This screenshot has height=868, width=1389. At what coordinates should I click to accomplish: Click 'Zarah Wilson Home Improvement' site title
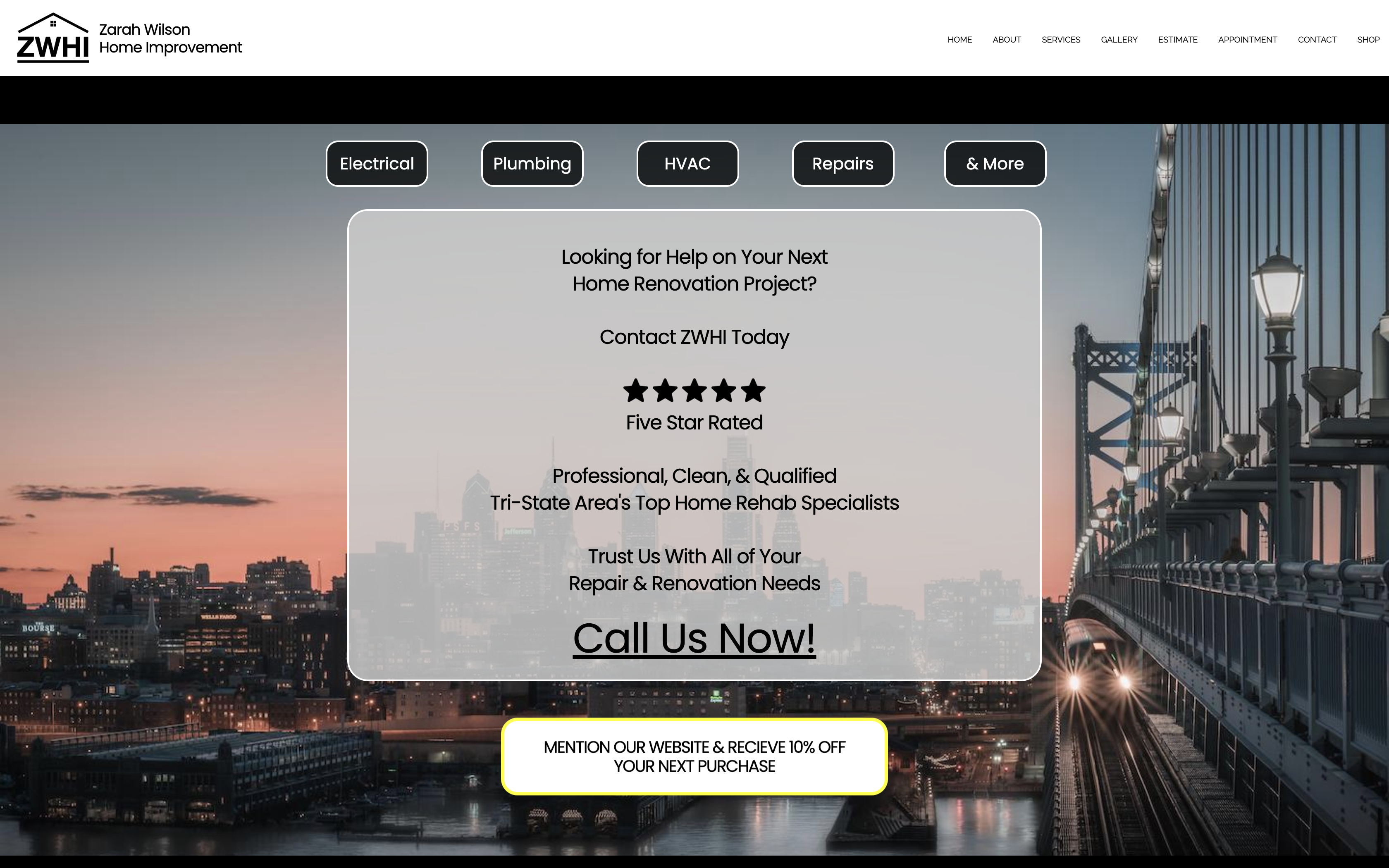pos(170,38)
